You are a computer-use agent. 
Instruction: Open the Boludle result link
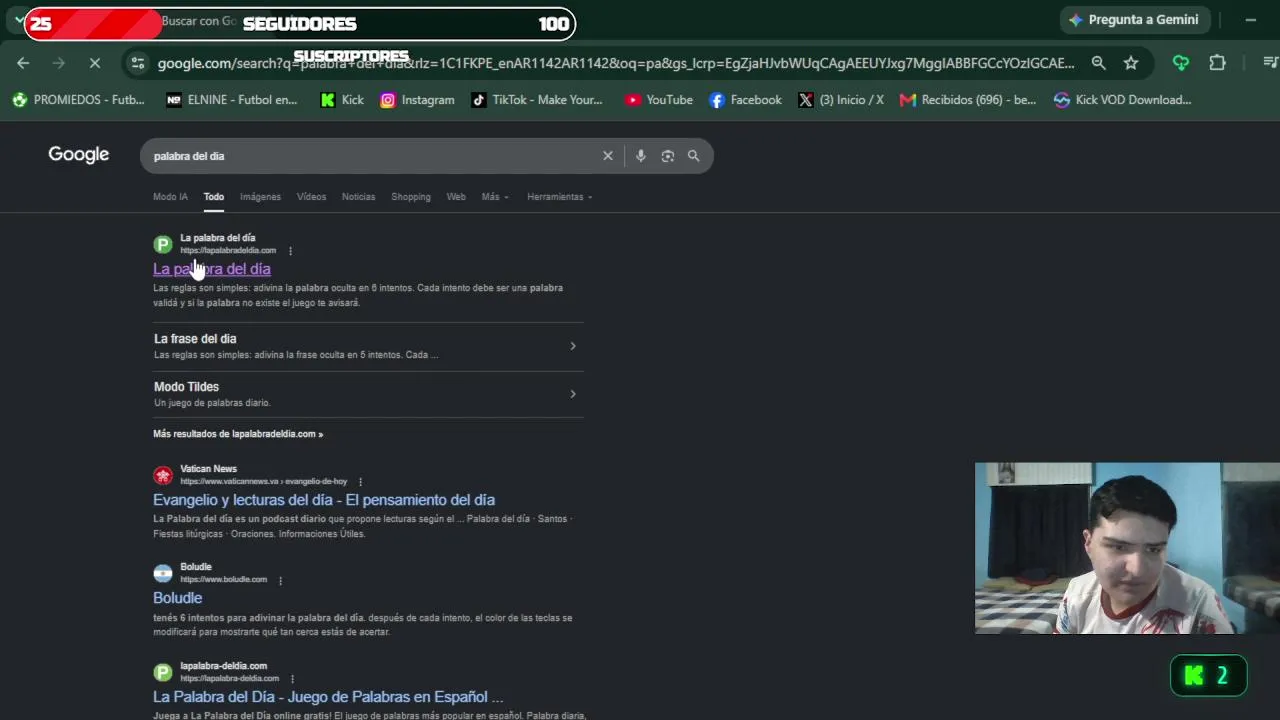pyautogui.click(x=178, y=598)
